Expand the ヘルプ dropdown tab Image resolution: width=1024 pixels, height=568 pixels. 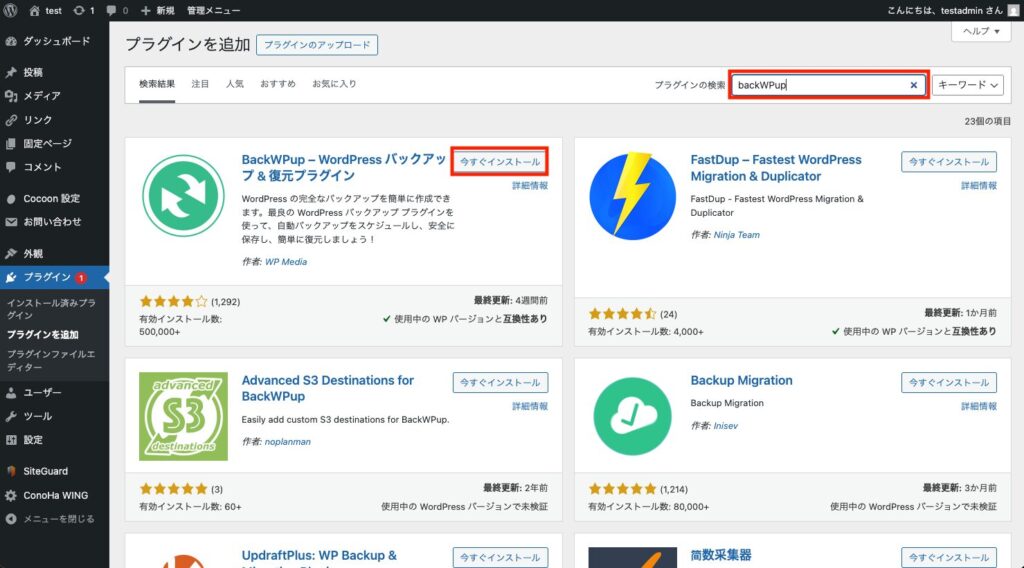pos(981,31)
